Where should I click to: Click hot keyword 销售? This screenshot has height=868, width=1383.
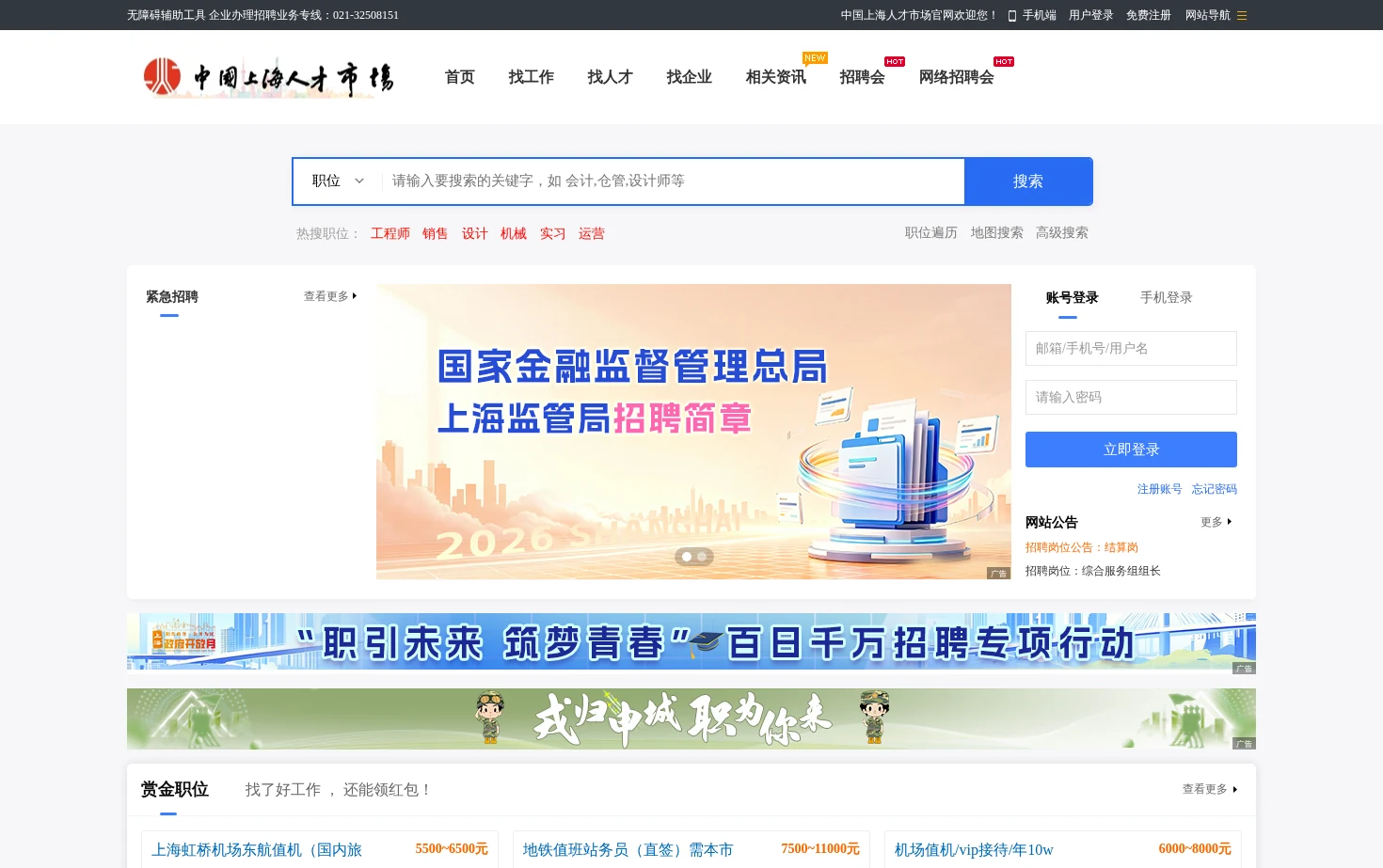[x=436, y=233]
